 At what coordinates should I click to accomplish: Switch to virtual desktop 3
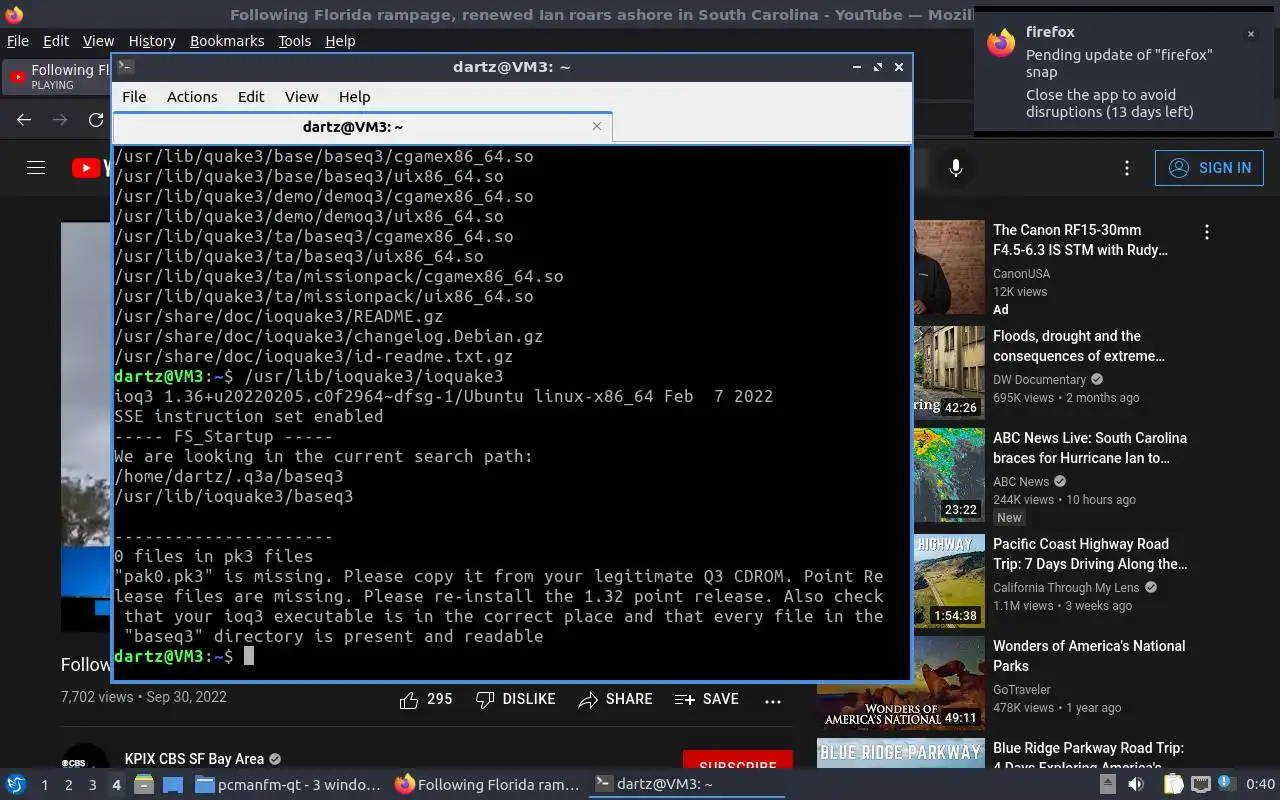pos(92,785)
